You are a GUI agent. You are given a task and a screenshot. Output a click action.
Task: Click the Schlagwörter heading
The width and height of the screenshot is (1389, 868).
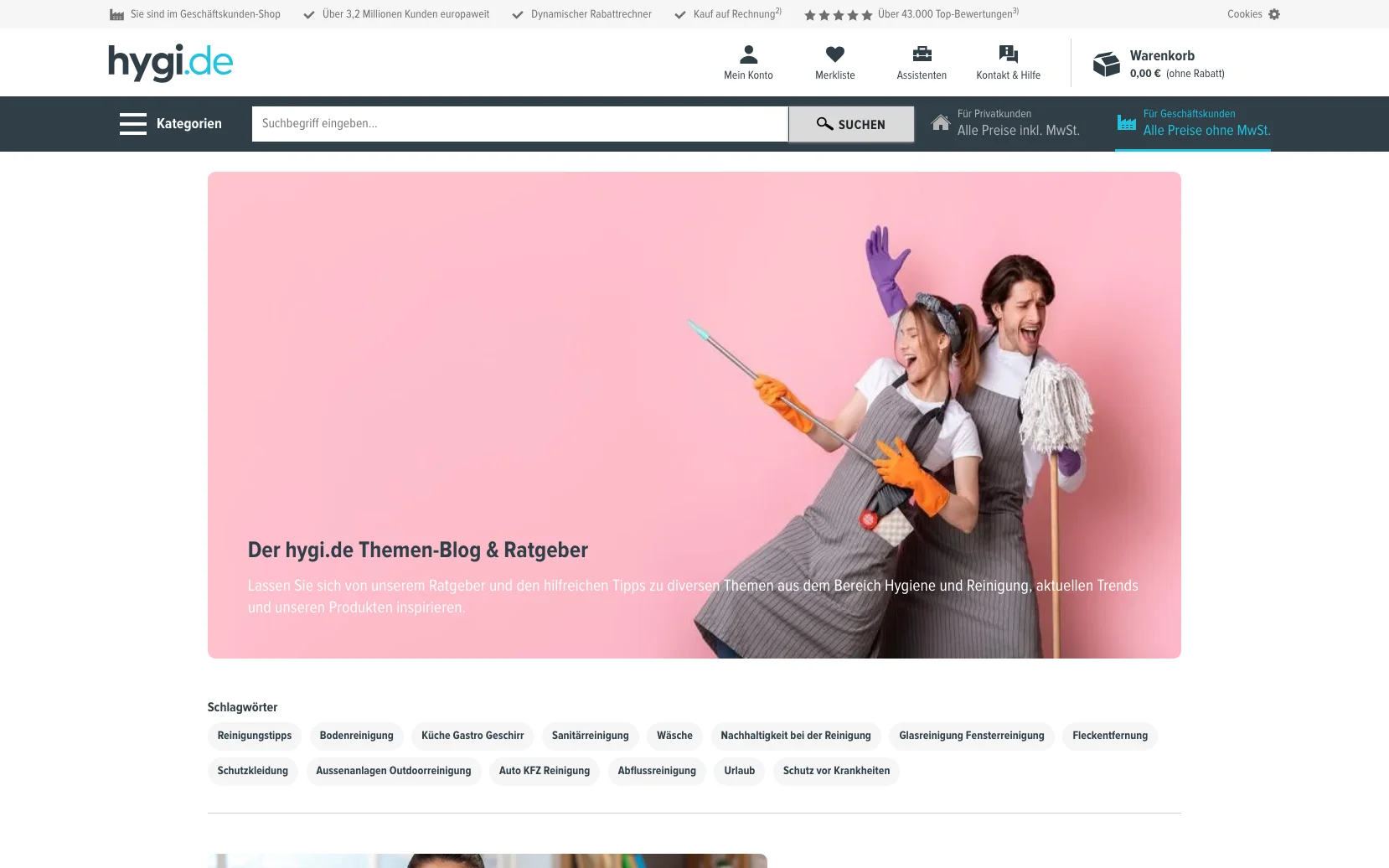point(243,707)
